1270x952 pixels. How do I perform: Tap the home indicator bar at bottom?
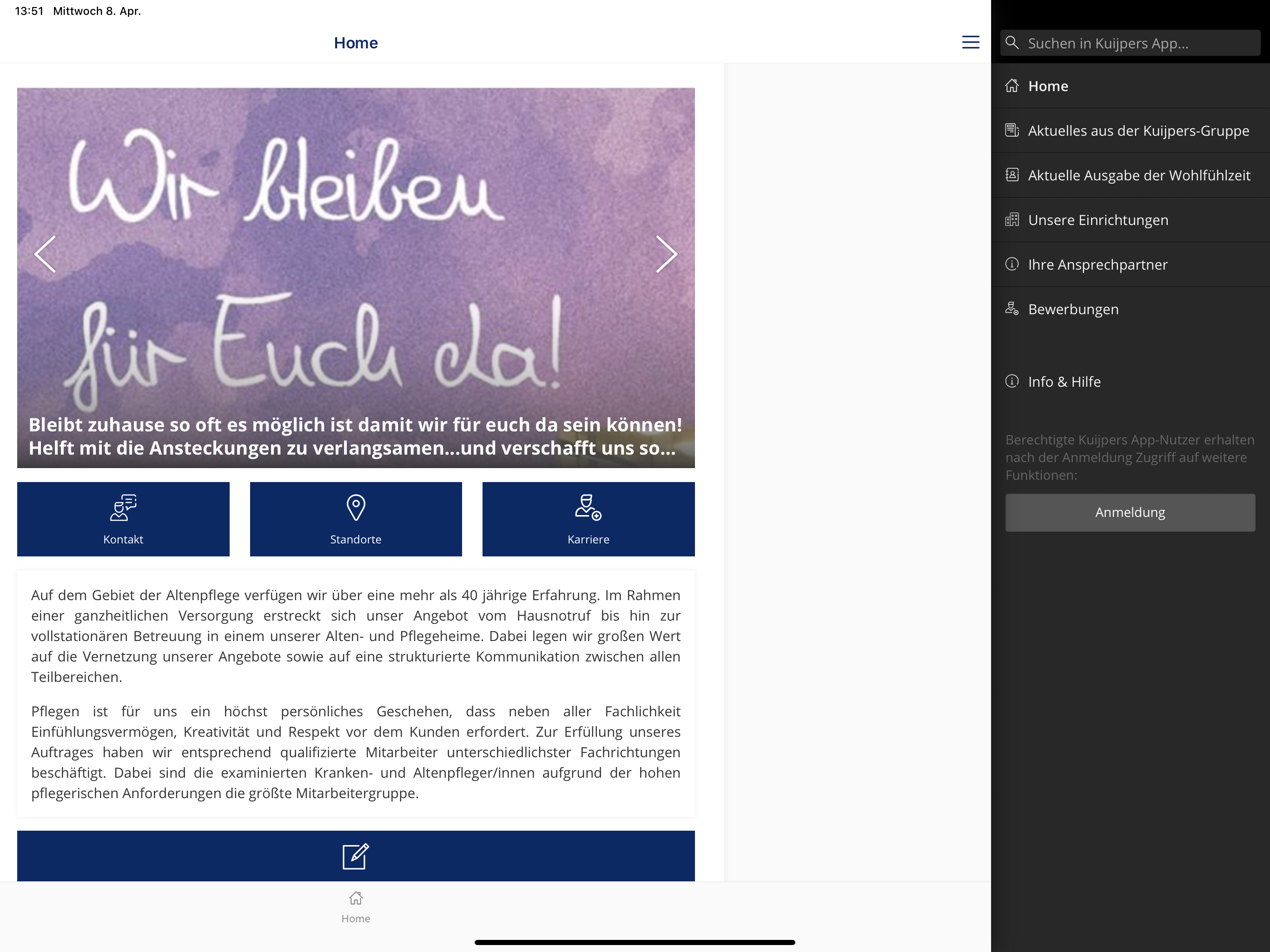coord(635,942)
